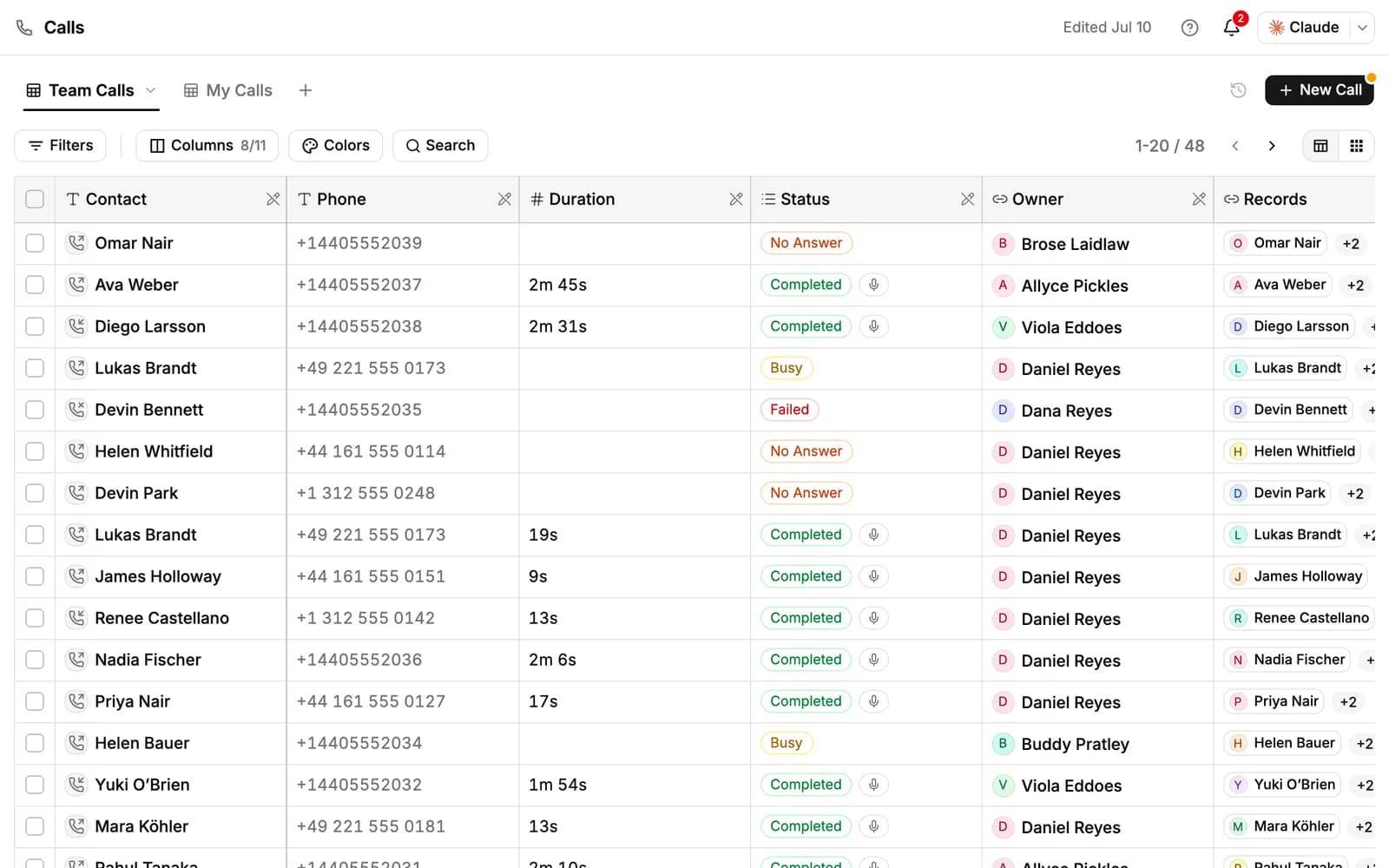
Task: Click recording microphone in Nadia Fischer row
Action: click(x=874, y=660)
